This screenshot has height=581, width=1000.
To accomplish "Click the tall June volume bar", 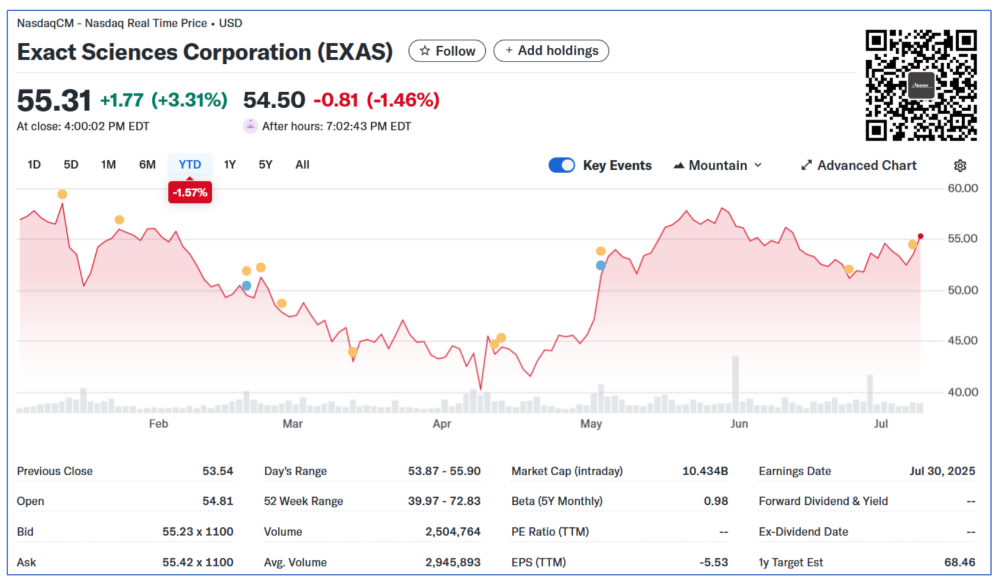I will tap(735, 384).
